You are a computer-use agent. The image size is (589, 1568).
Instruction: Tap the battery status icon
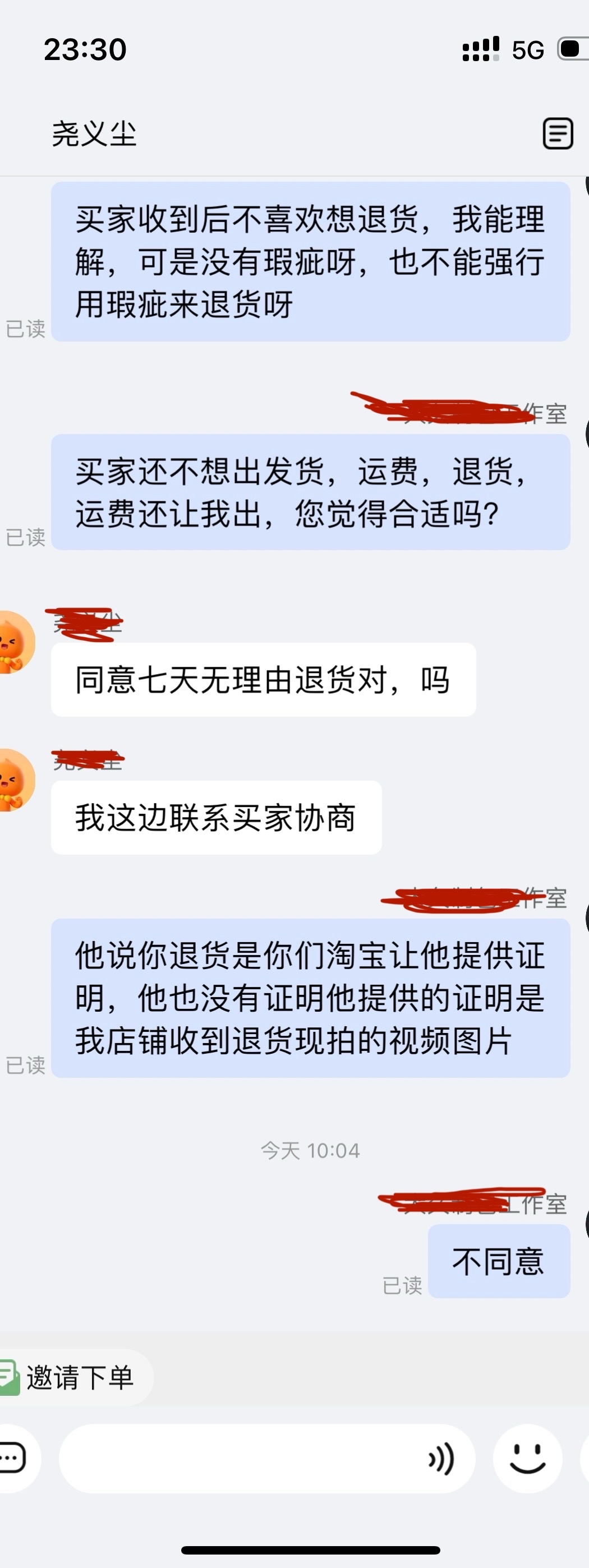point(573,49)
